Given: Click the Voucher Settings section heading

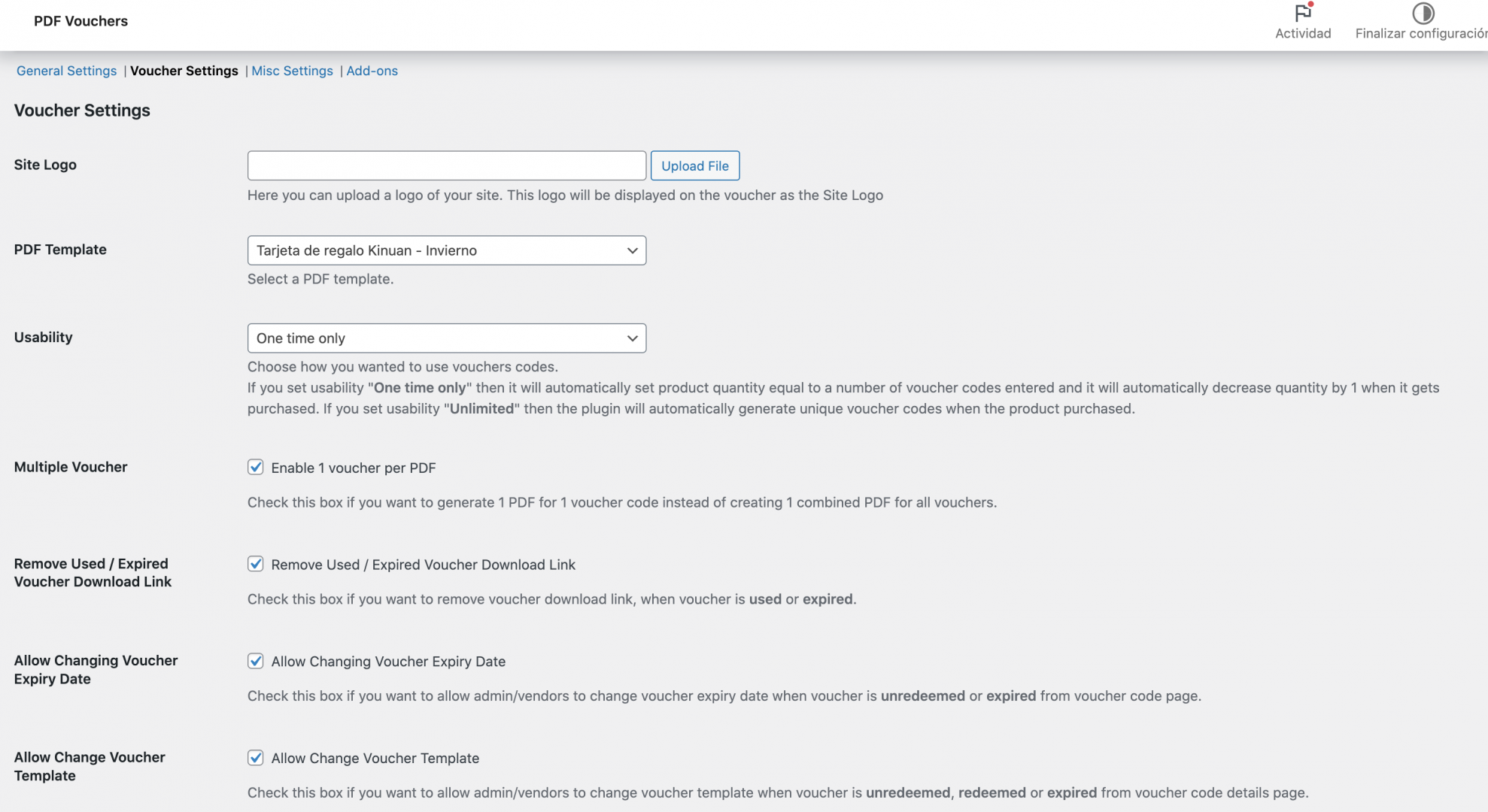Looking at the screenshot, I should (x=82, y=111).
